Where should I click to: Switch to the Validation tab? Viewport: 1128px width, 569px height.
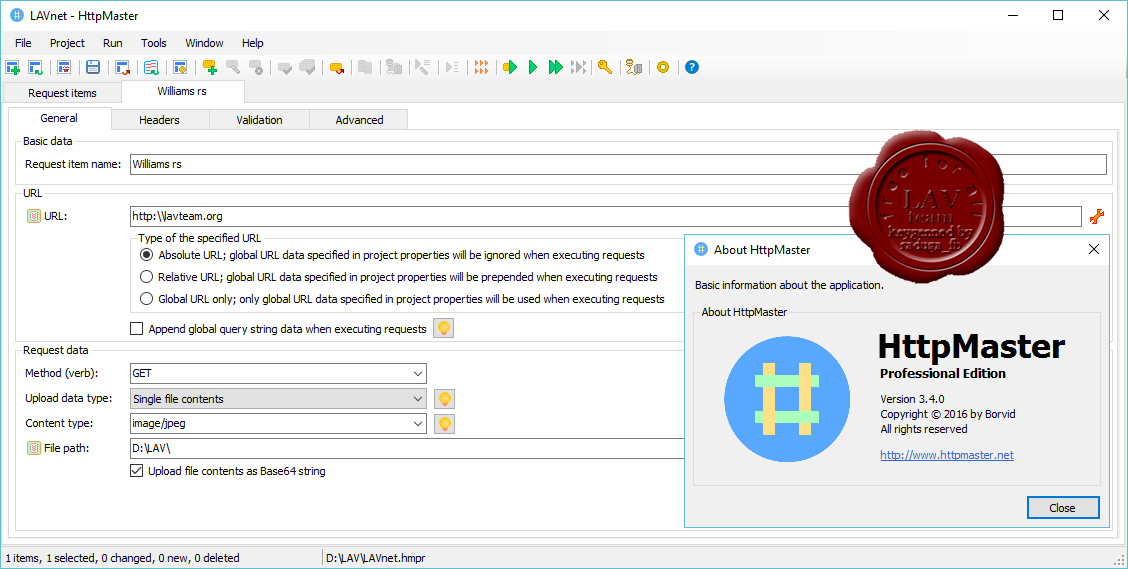coord(260,120)
